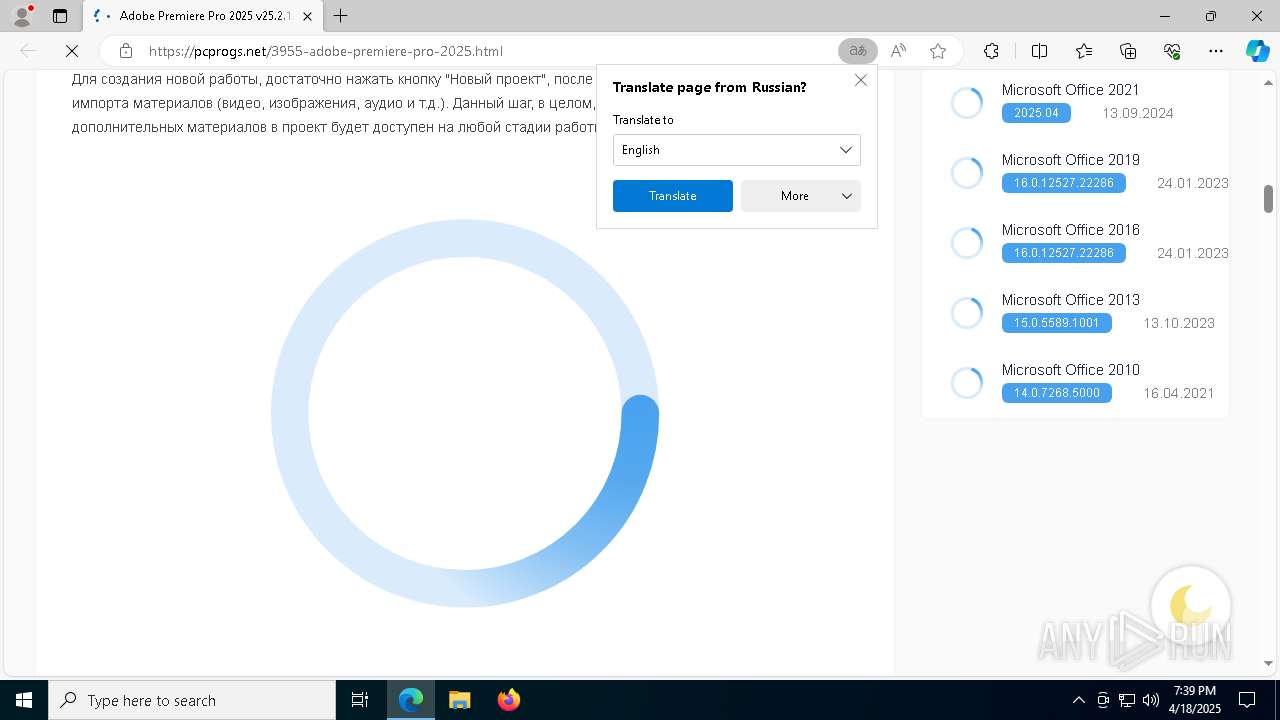Open Settings and more menu
Viewport: 1280px width, 720px height.
point(1216,51)
